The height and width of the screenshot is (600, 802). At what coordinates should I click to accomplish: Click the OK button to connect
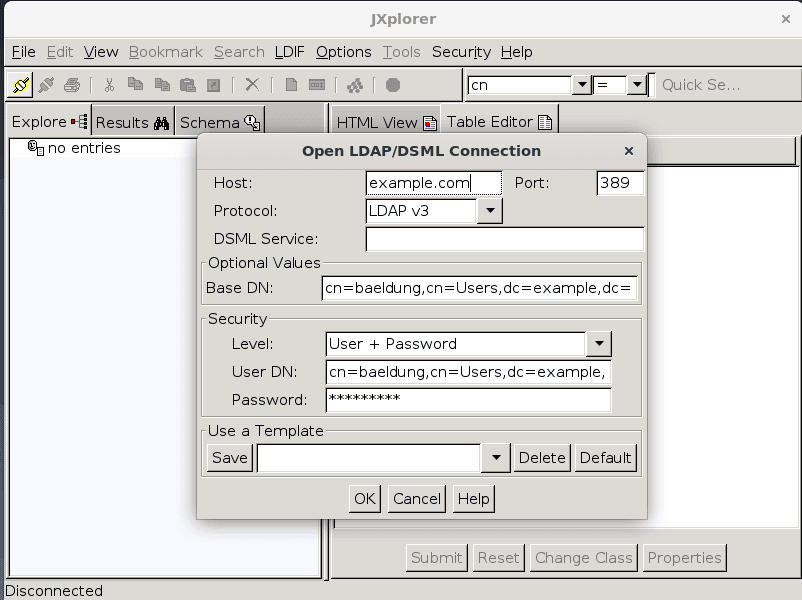[x=364, y=498]
